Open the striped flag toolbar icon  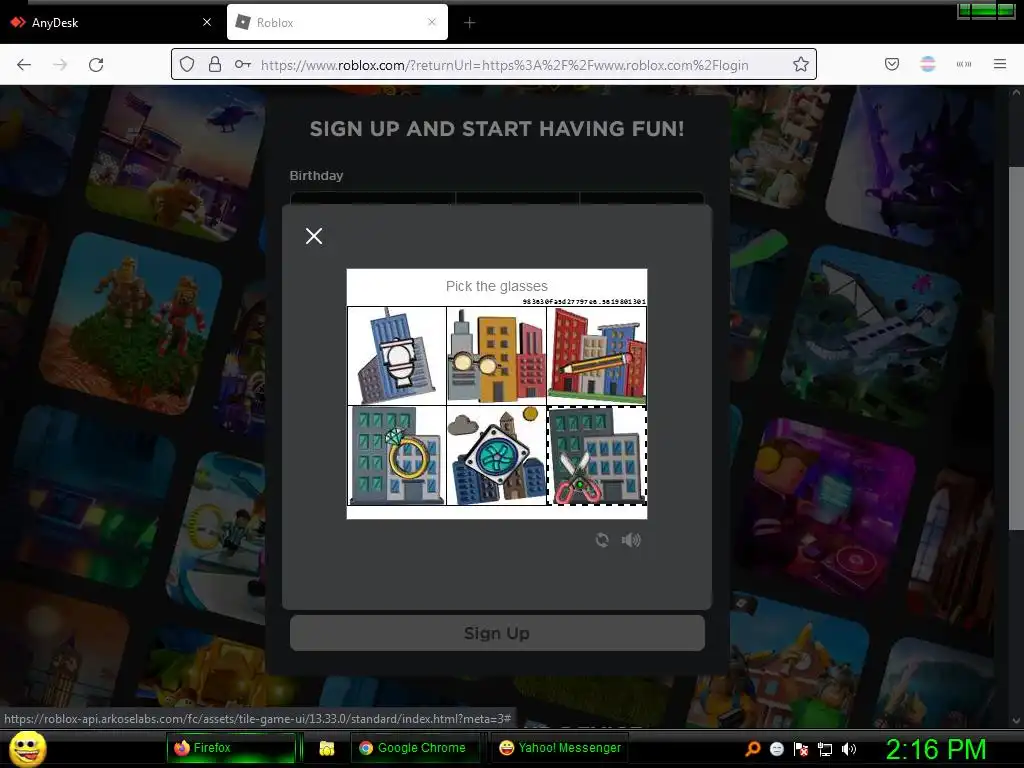click(x=928, y=64)
